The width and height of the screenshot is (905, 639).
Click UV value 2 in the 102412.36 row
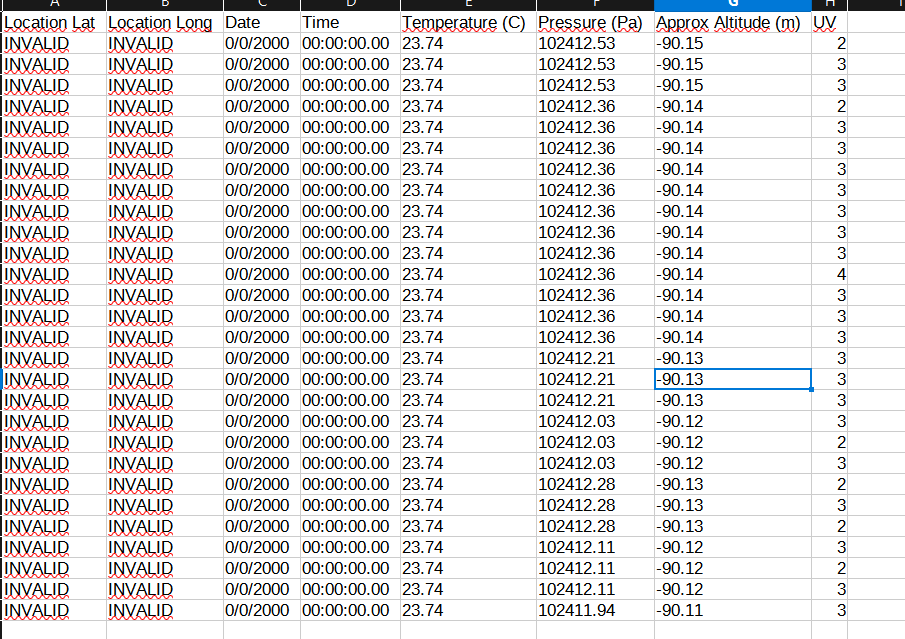tap(829, 106)
